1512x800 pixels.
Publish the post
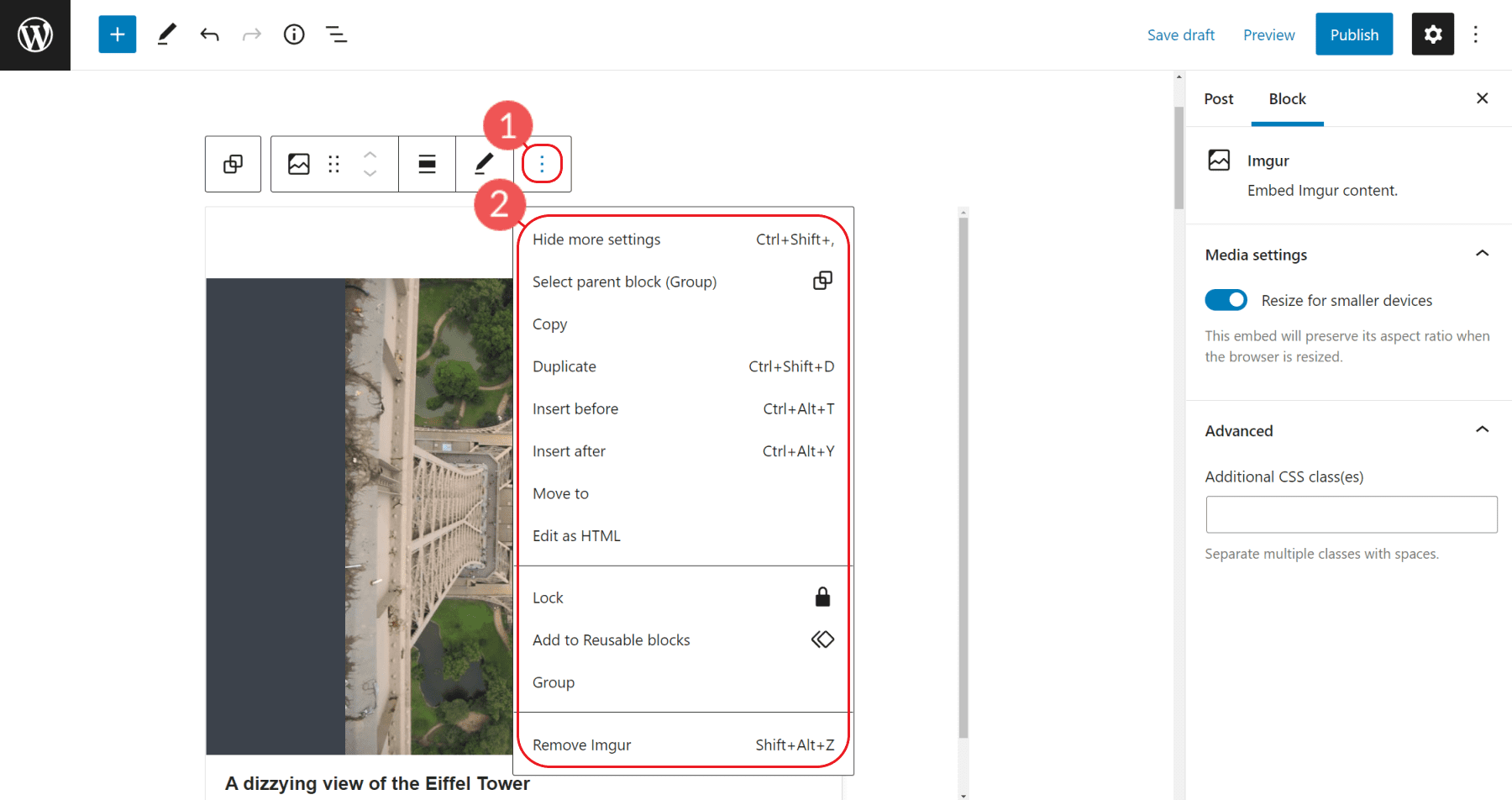coord(1353,34)
